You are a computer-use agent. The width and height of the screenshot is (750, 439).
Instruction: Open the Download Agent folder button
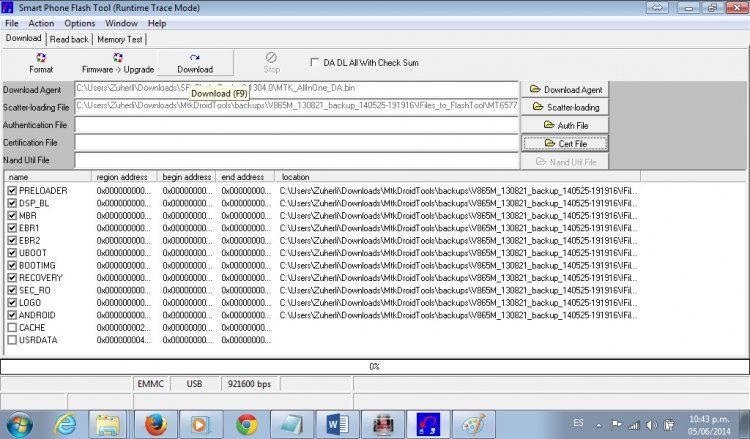(565, 89)
